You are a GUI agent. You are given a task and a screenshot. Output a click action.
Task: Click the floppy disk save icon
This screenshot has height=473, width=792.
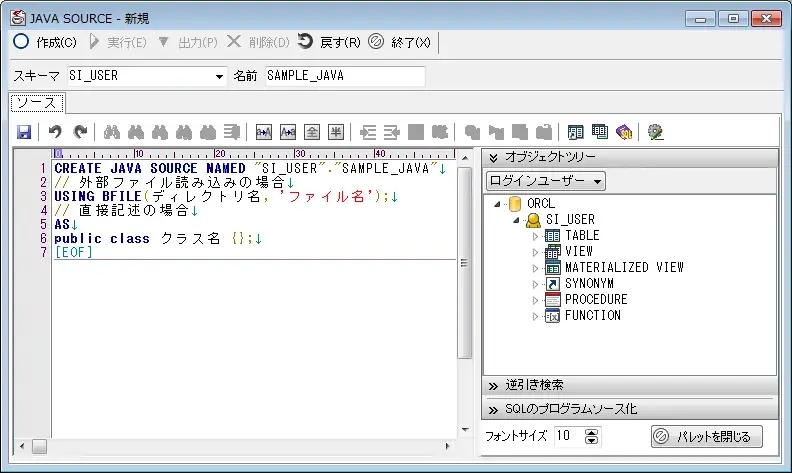(x=24, y=132)
